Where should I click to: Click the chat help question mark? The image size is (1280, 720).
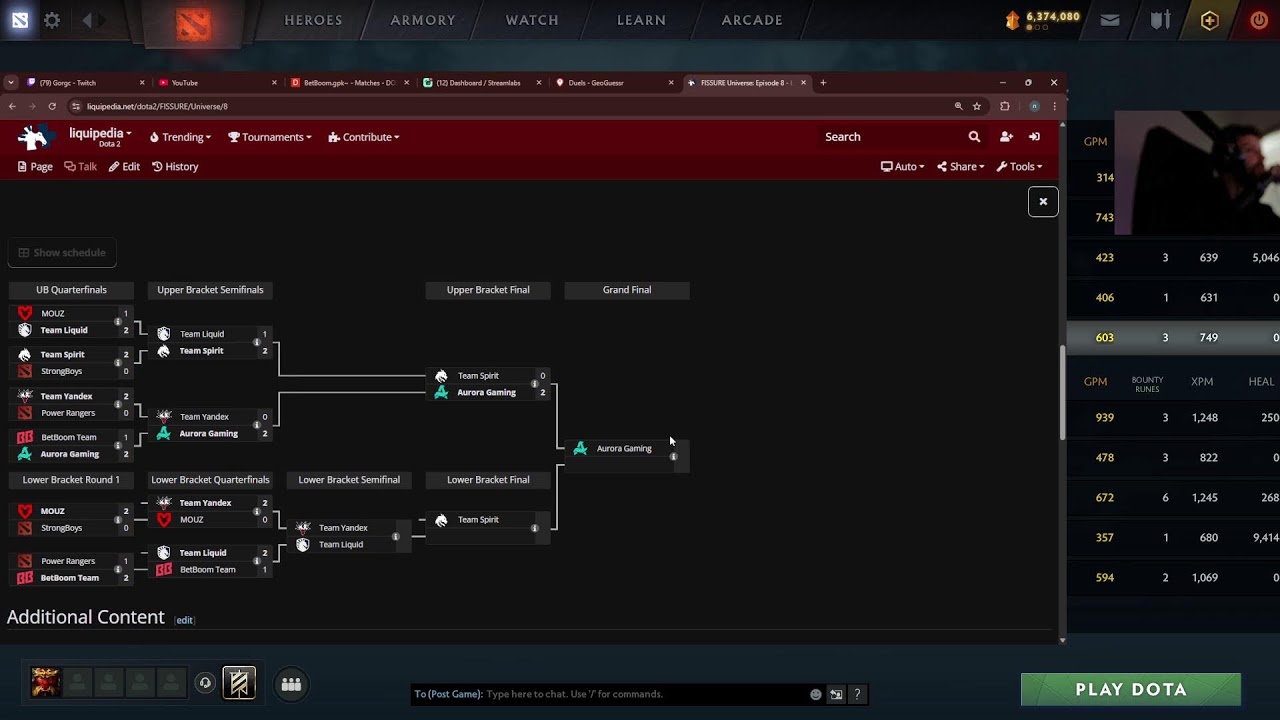[x=857, y=694]
